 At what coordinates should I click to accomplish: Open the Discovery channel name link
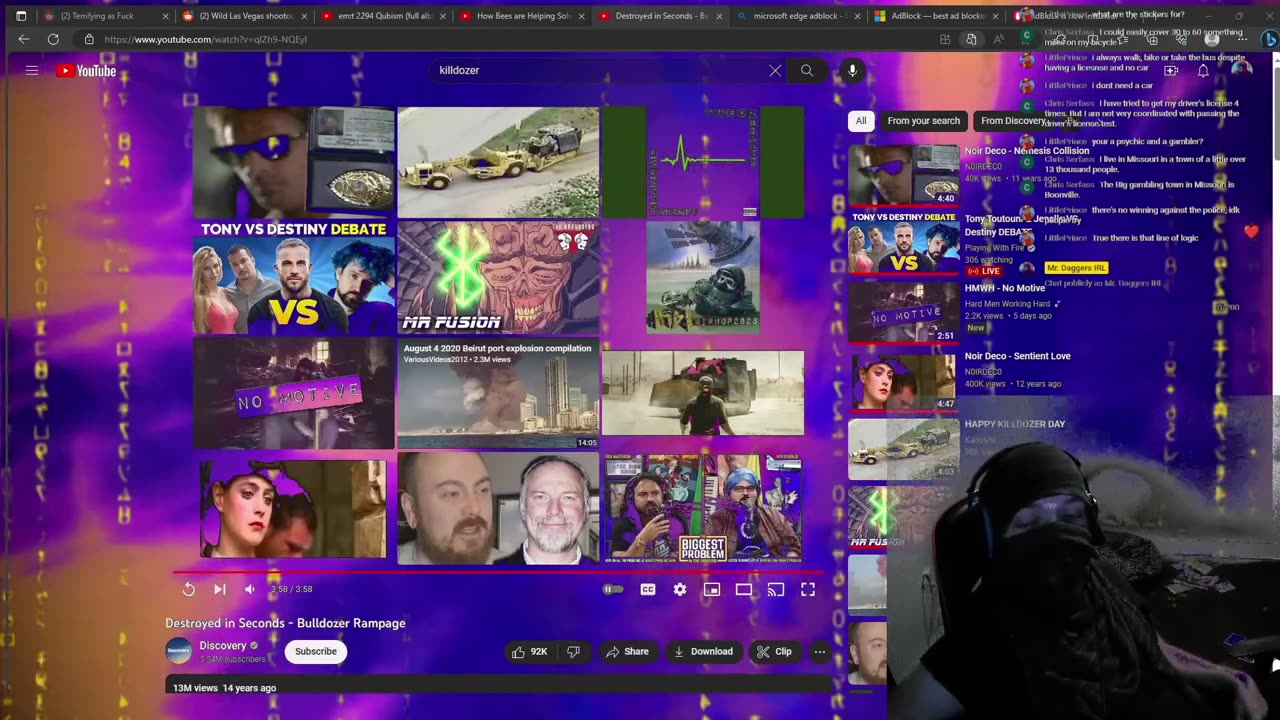pos(222,646)
